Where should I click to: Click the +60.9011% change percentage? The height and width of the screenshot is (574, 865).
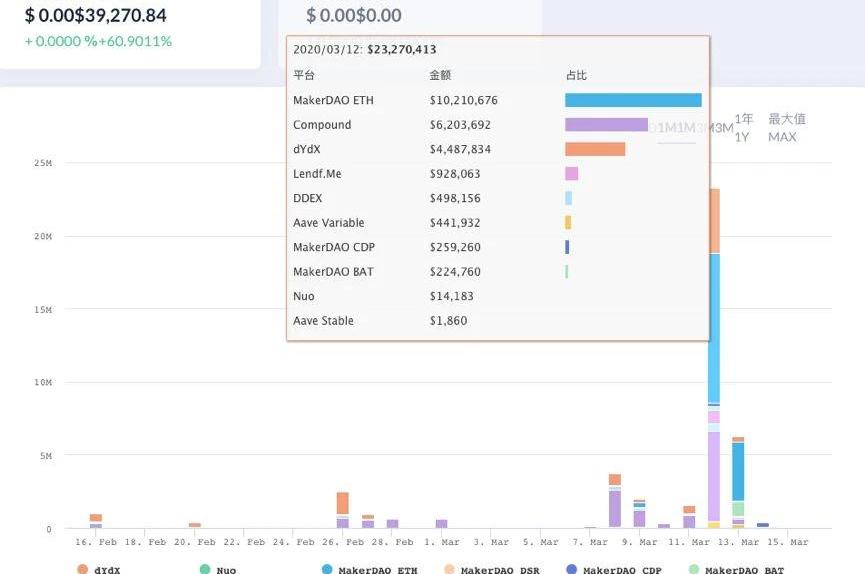pos(135,41)
